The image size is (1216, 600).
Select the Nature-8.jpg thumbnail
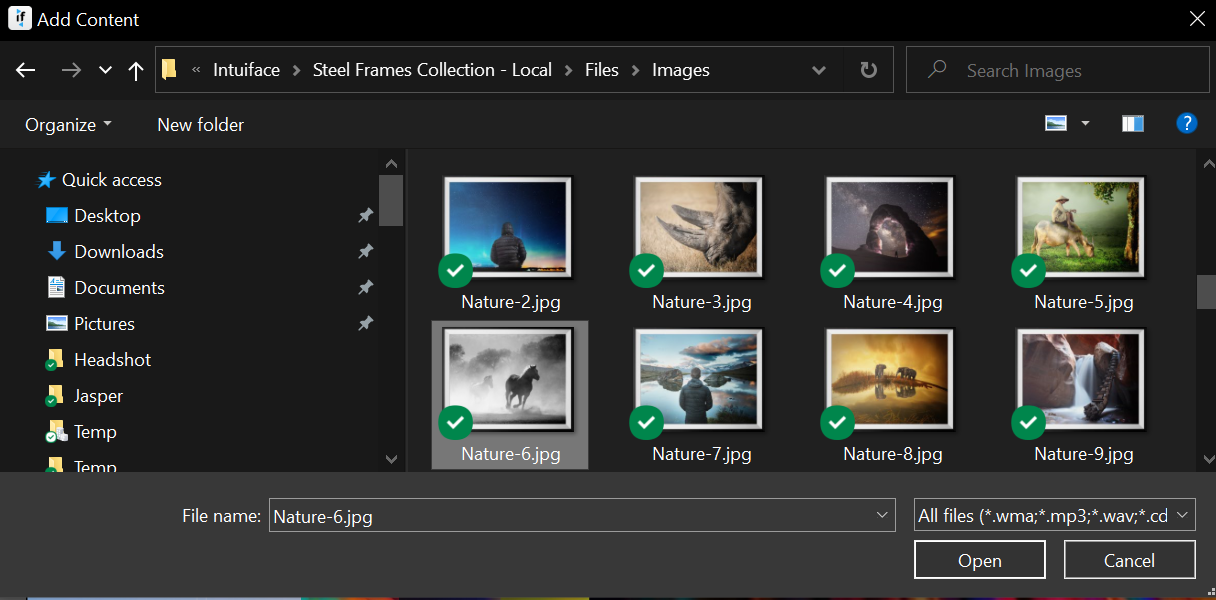point(889,379)
